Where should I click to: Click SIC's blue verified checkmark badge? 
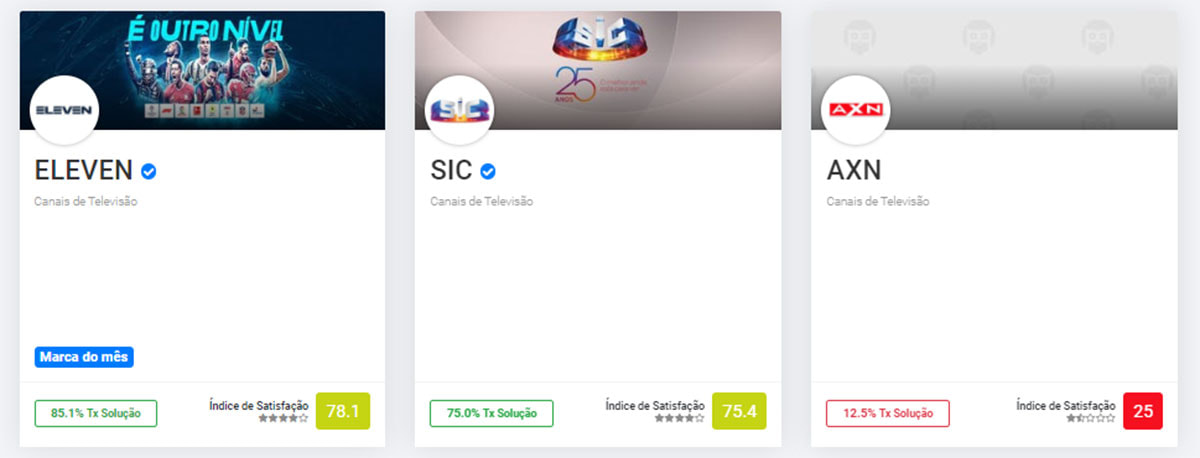pos(488,171)
